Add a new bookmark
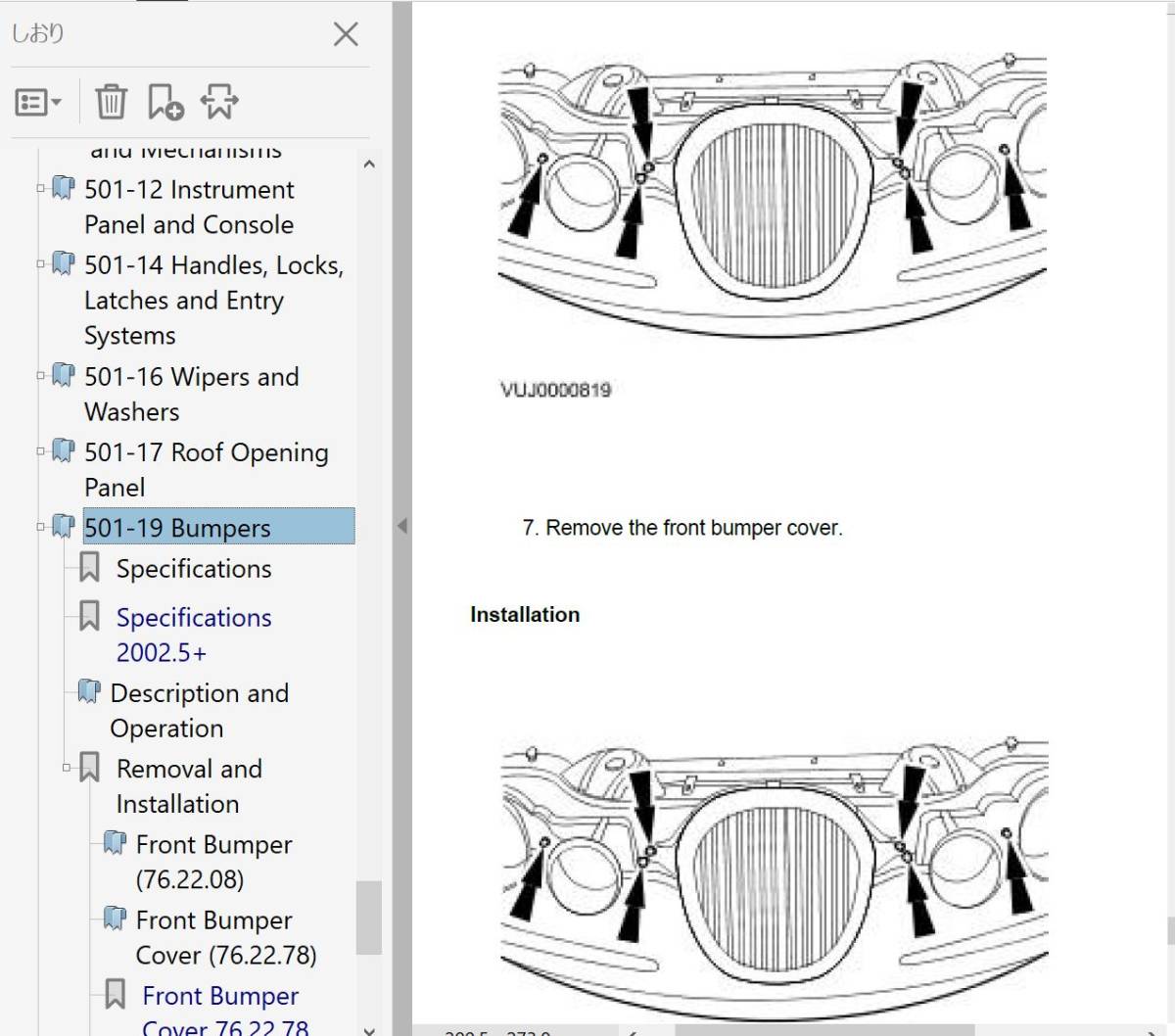The width and height of the screenshot is (1175, 1036). (165, 101)
